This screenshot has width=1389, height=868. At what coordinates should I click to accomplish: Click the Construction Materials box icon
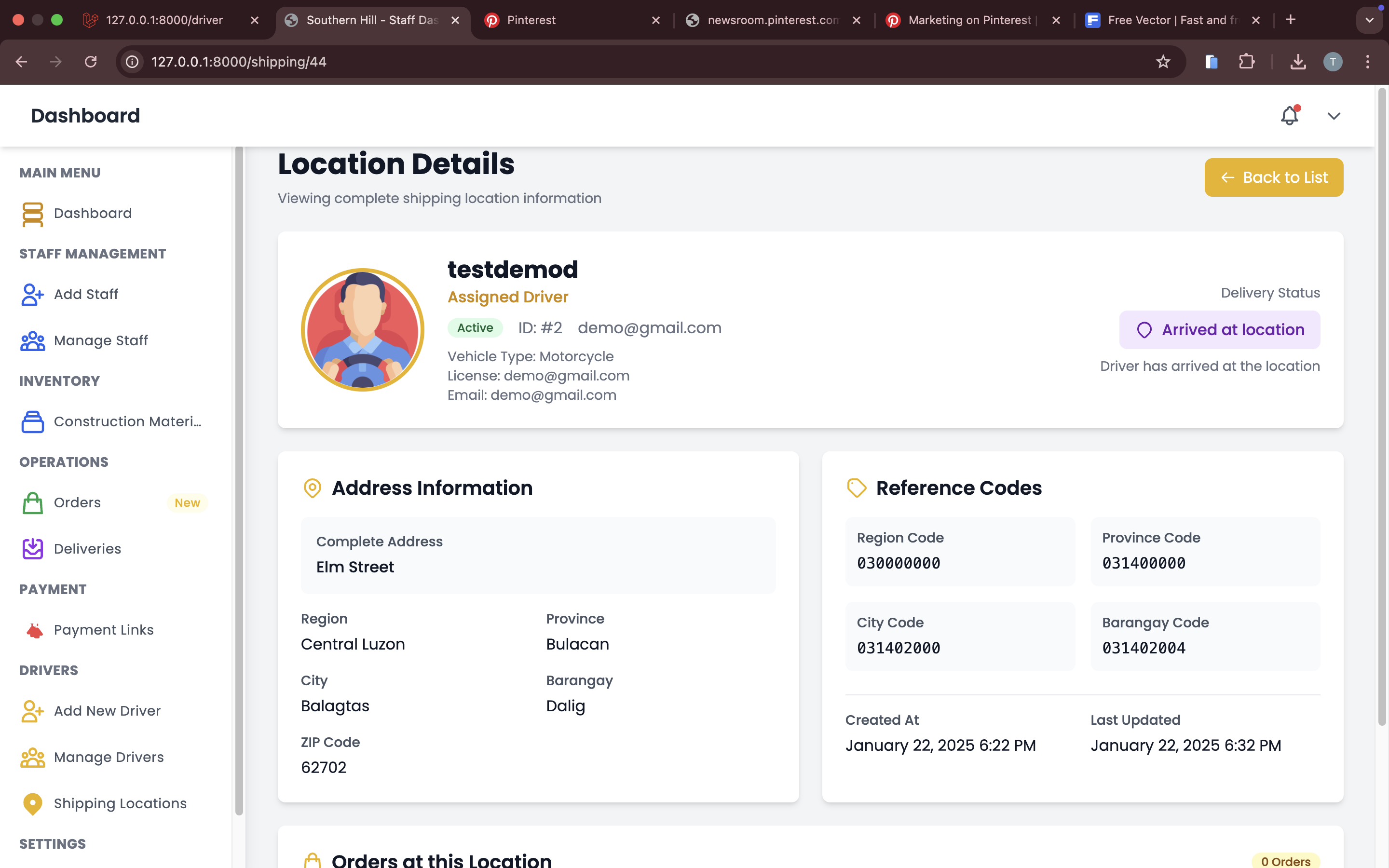pyautogui.click(x=32, y=422)
